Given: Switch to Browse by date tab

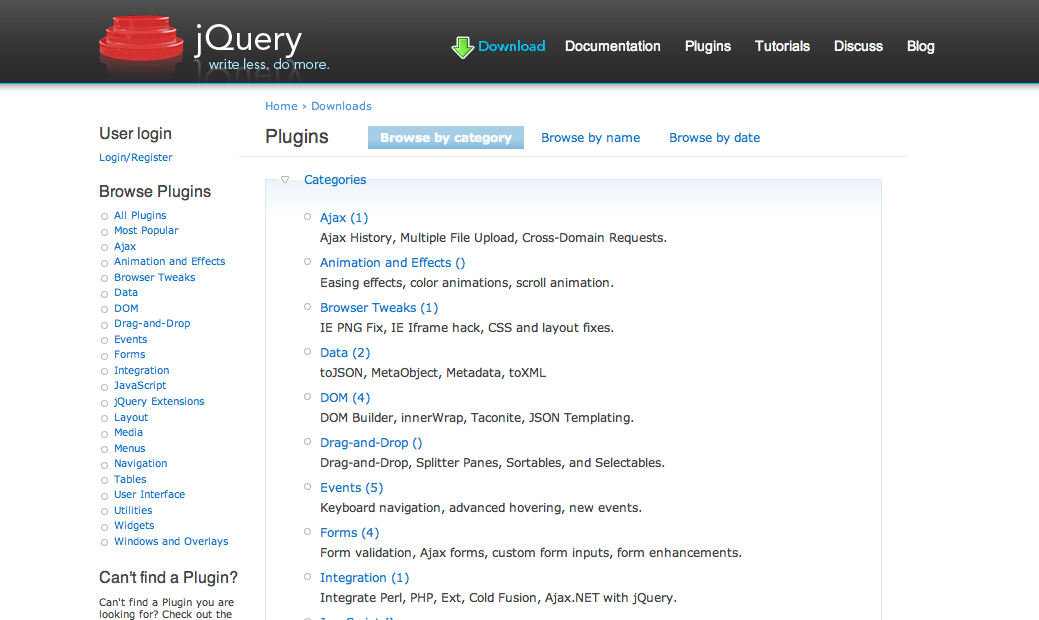Looking at the screenshot, I should point(714,138).
